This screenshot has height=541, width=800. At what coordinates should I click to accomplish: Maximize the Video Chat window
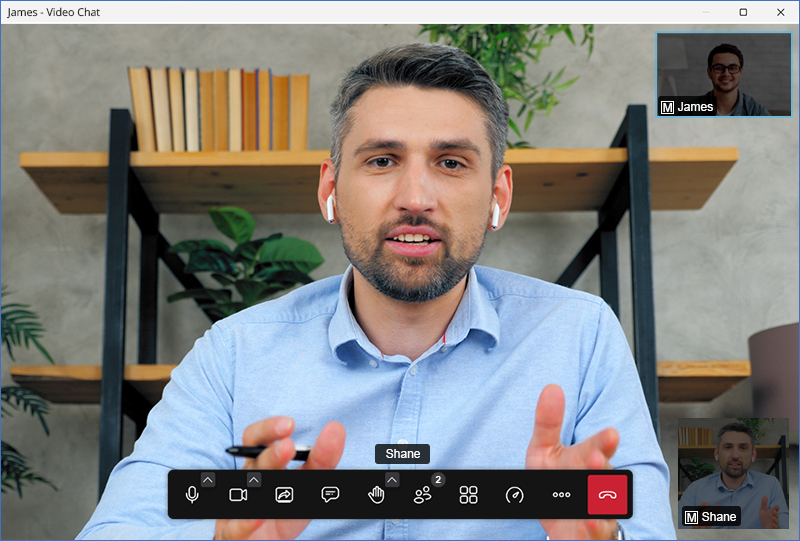(x=743, y=12)
